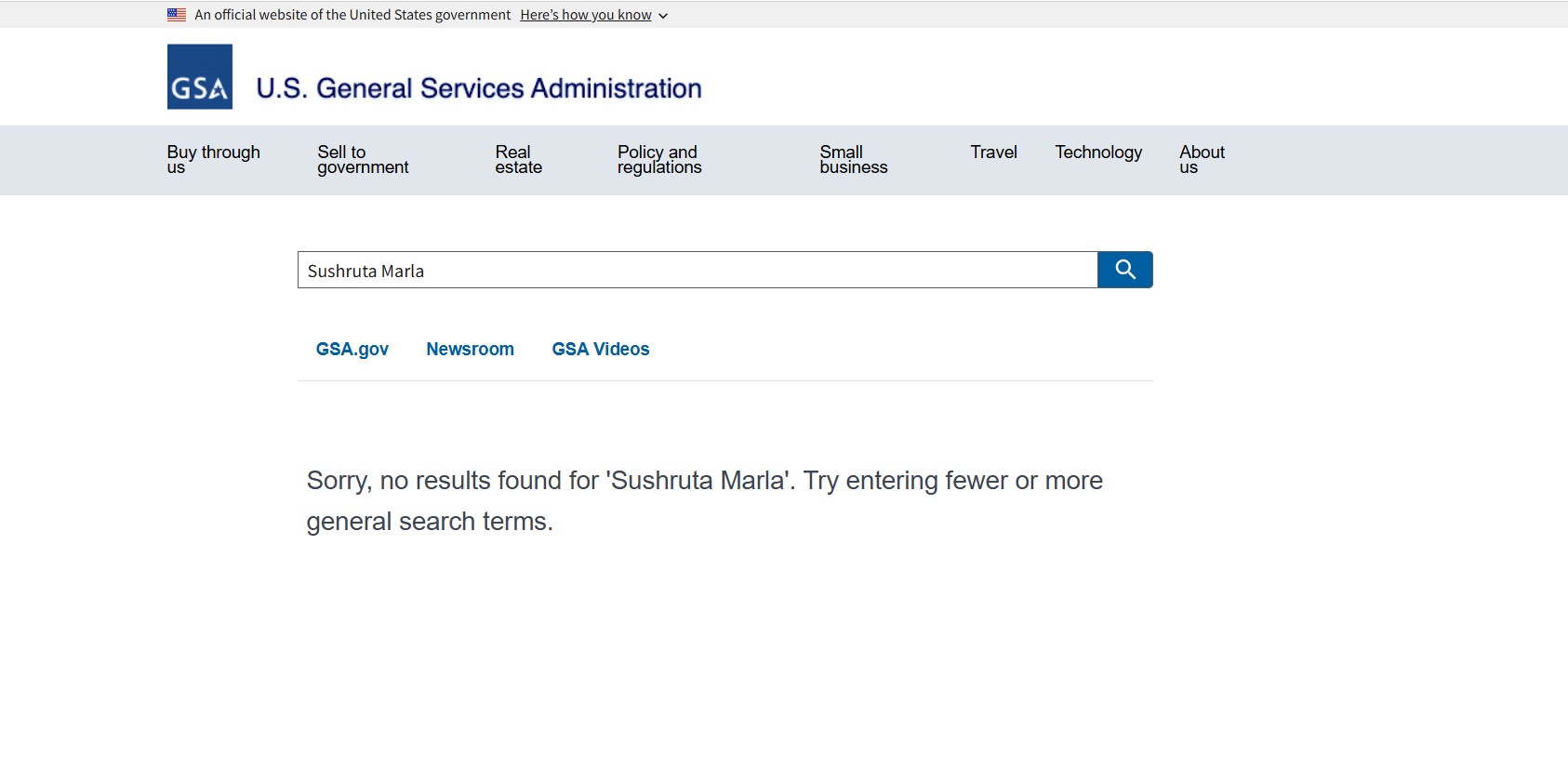Show the GSA Videos results tab
This screenshot has width=1568, height=770.
coord(601,350)
